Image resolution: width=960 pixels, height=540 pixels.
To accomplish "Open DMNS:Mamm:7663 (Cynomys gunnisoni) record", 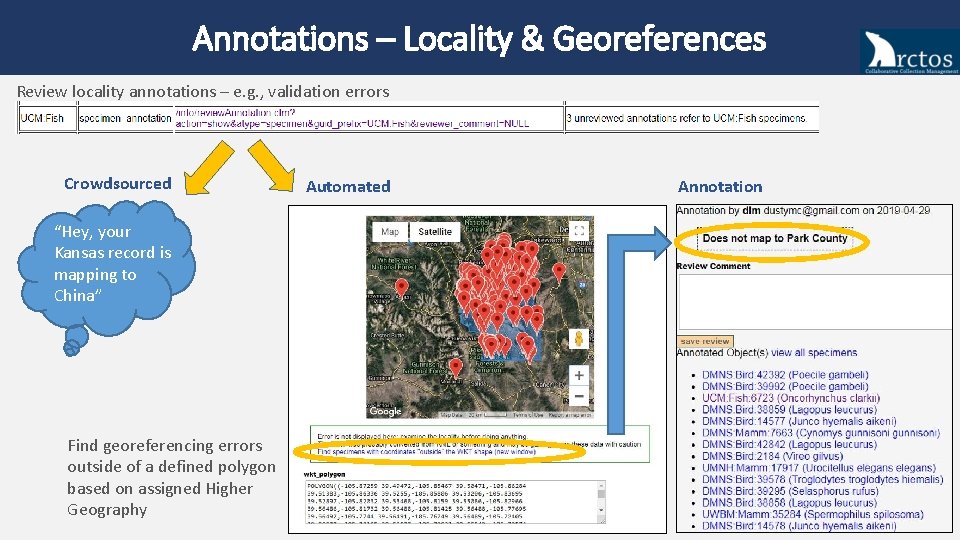I will click(x=820, y=433).
